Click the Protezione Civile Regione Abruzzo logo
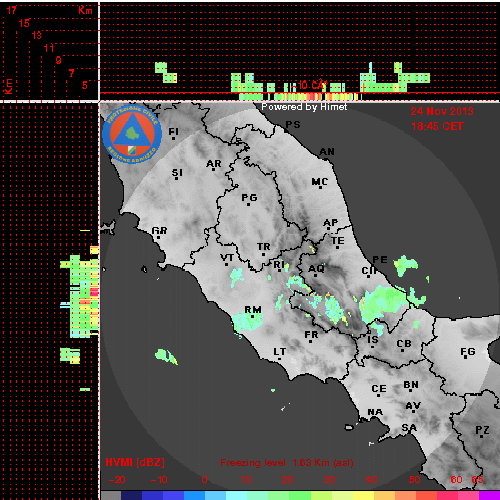Viewport: 500px width, 500px height. [132, 135]
